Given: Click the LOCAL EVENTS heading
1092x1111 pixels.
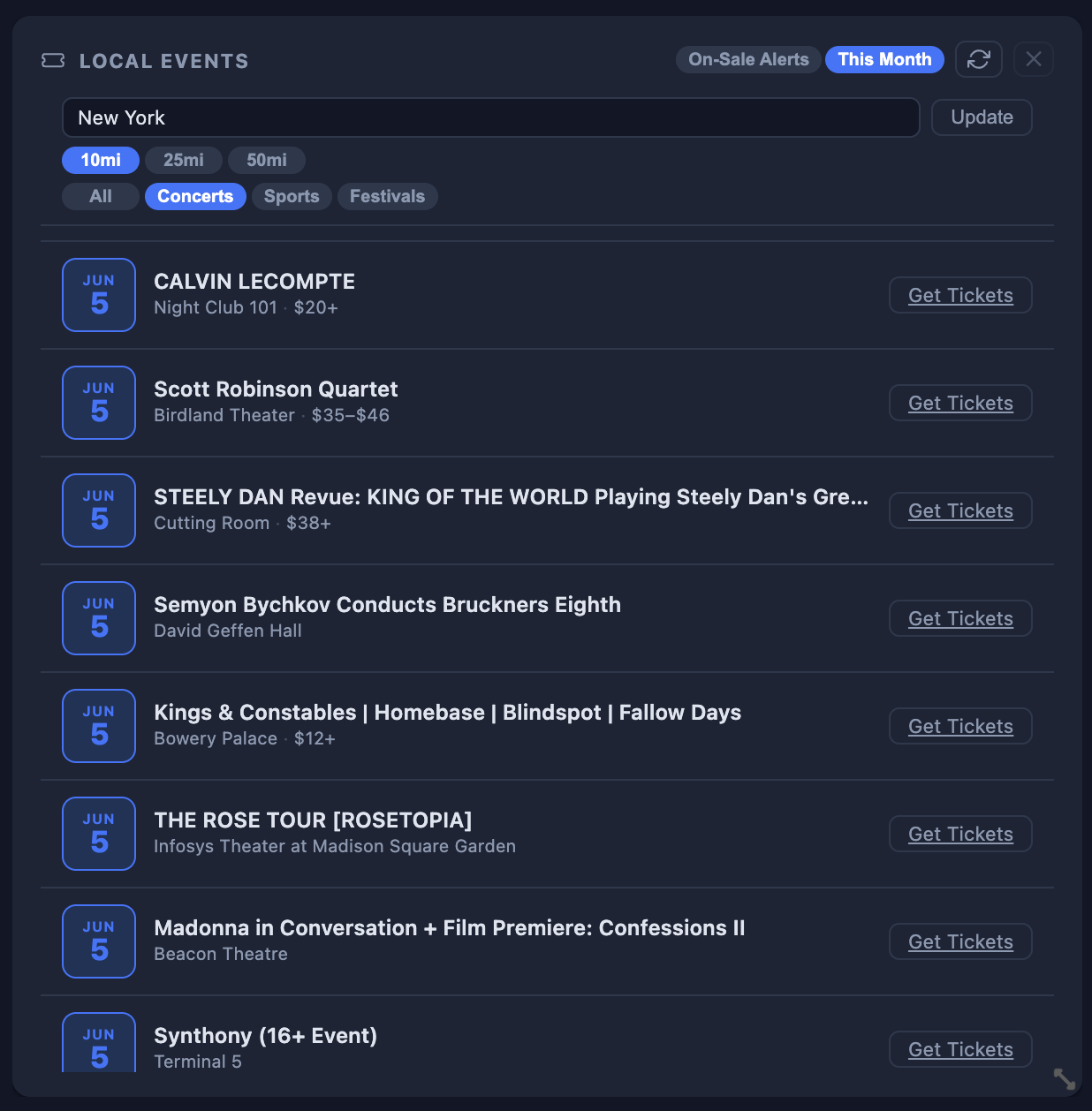Looking at the screenshot, I should click(164, 61).
